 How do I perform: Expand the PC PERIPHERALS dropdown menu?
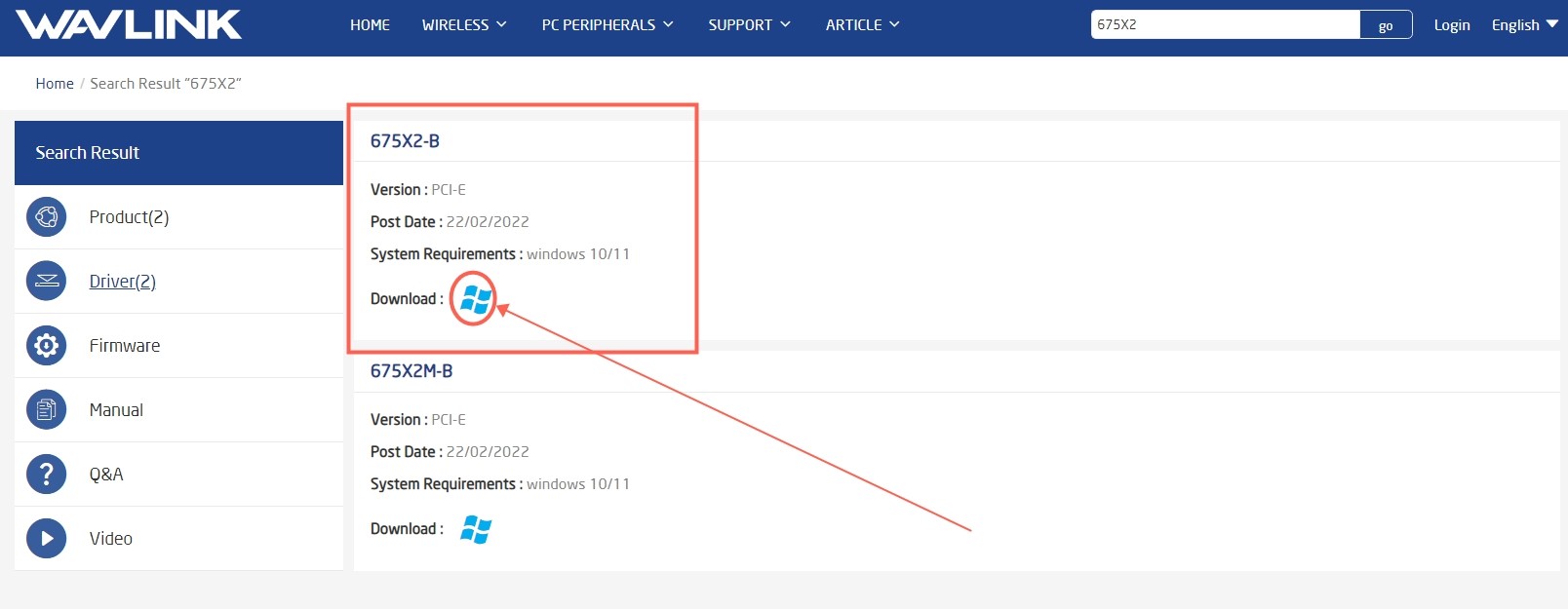tap(607, 25)
